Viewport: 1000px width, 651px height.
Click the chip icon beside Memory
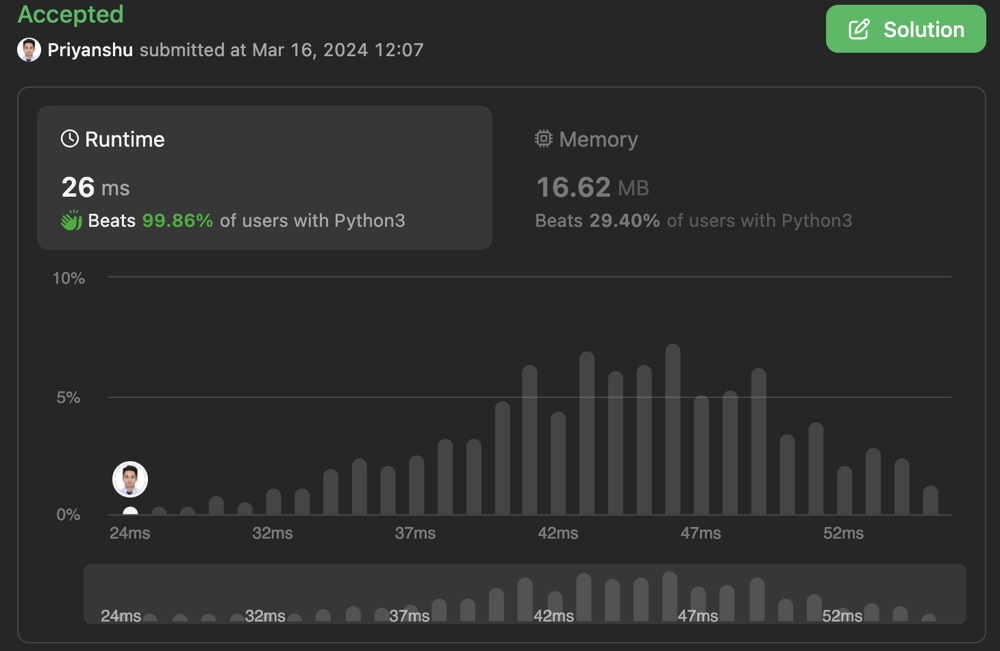[543, 138]
